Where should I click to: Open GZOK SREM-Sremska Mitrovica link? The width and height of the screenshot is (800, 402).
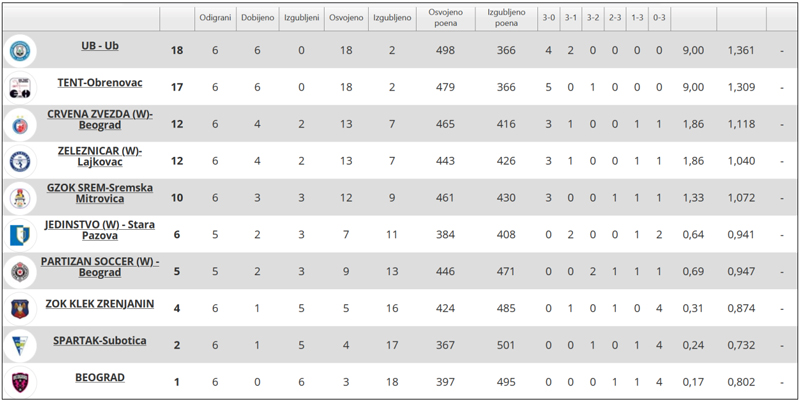tap(99, 194)
